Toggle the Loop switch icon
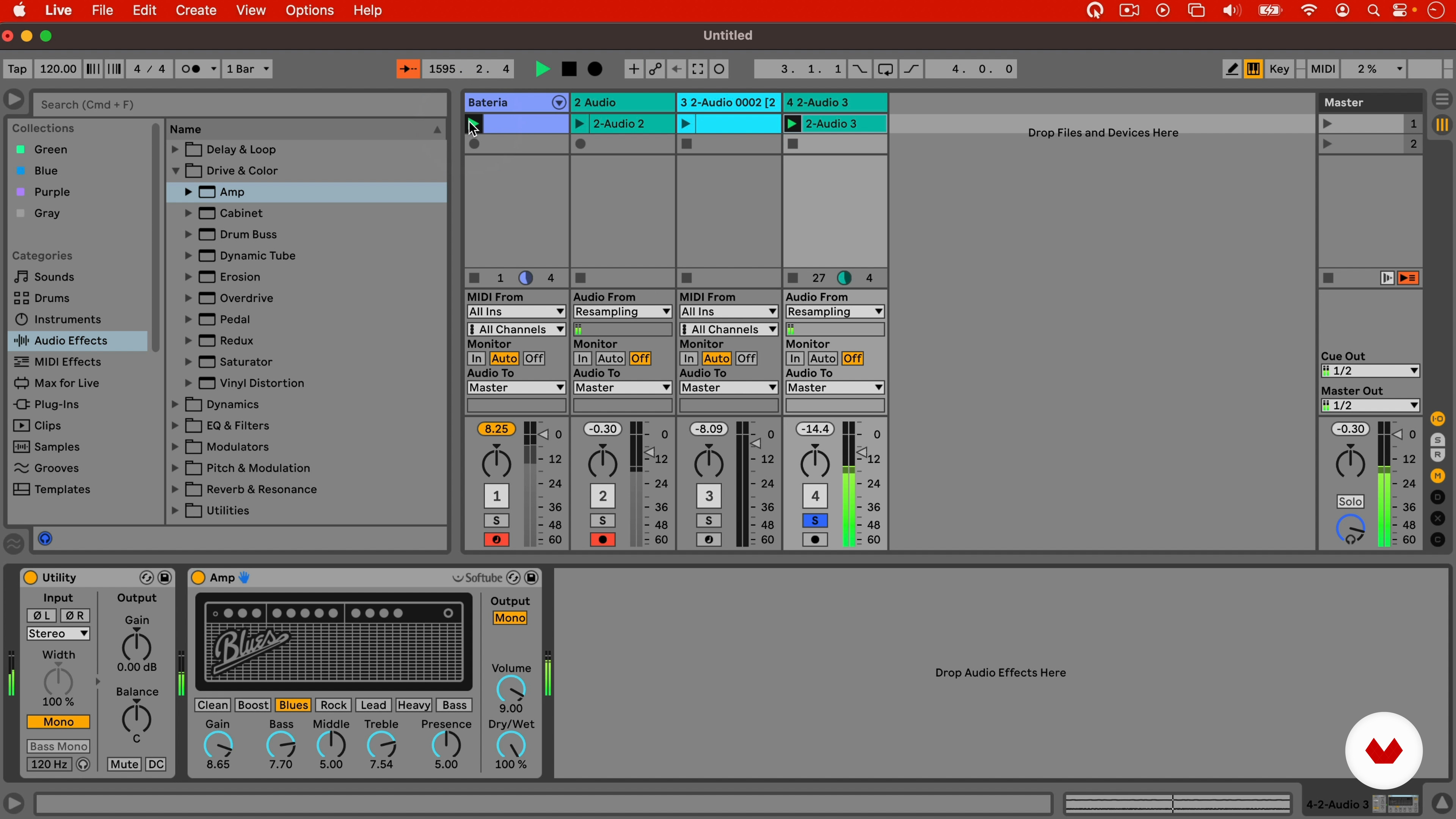This screenshot has width=1456, height=819. click(886, 69)
